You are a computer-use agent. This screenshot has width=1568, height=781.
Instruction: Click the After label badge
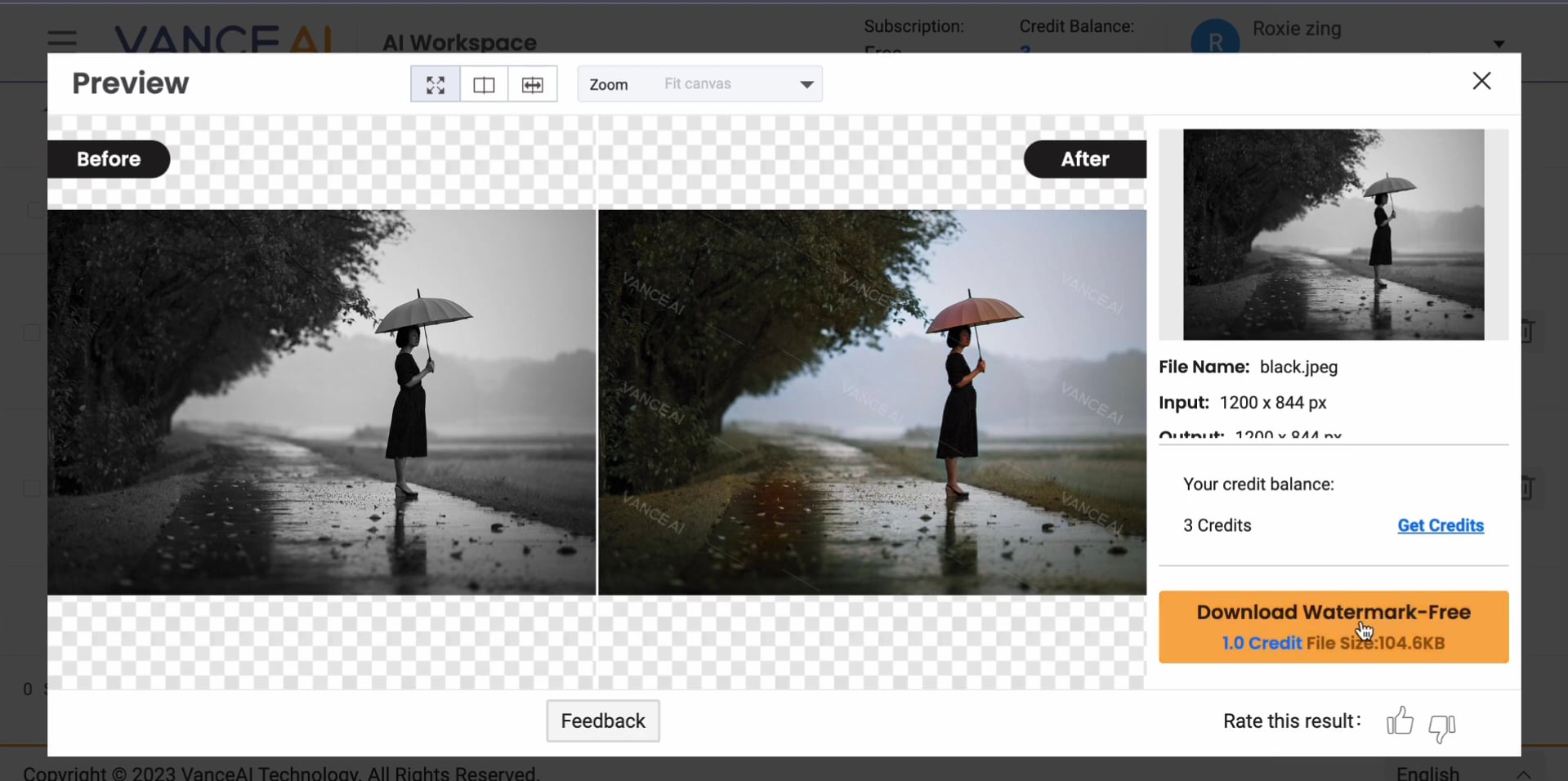click(x=1085, y=158)
